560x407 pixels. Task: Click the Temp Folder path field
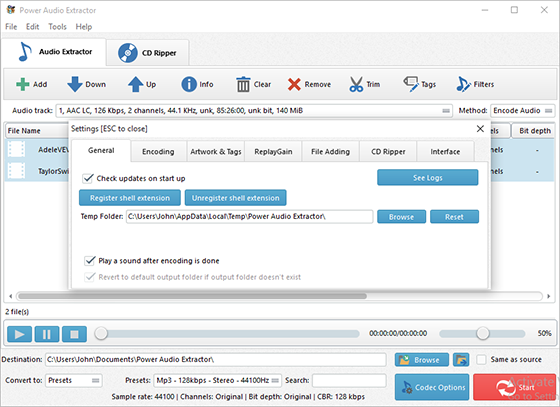point(249,217)
